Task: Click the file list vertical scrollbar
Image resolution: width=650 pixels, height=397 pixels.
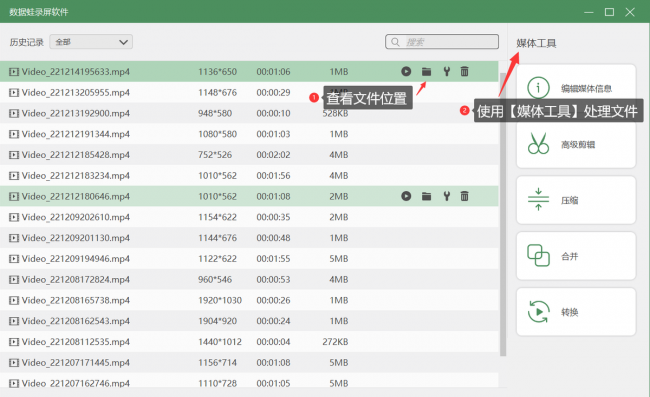Action: 503,215
